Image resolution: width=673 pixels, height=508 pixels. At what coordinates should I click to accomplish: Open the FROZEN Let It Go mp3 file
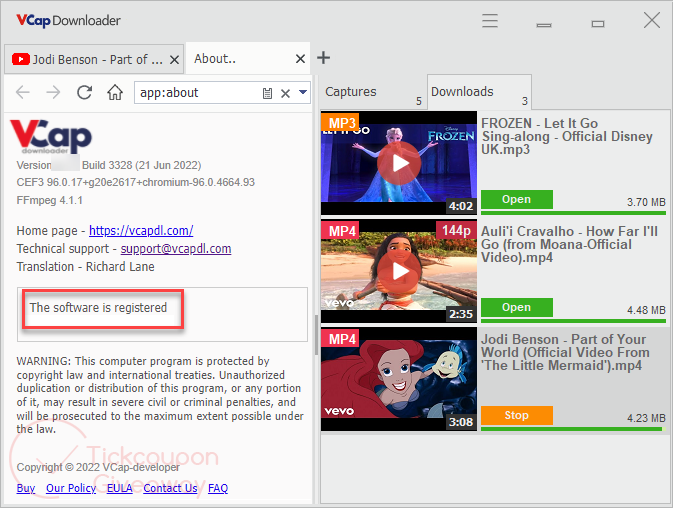517,200
